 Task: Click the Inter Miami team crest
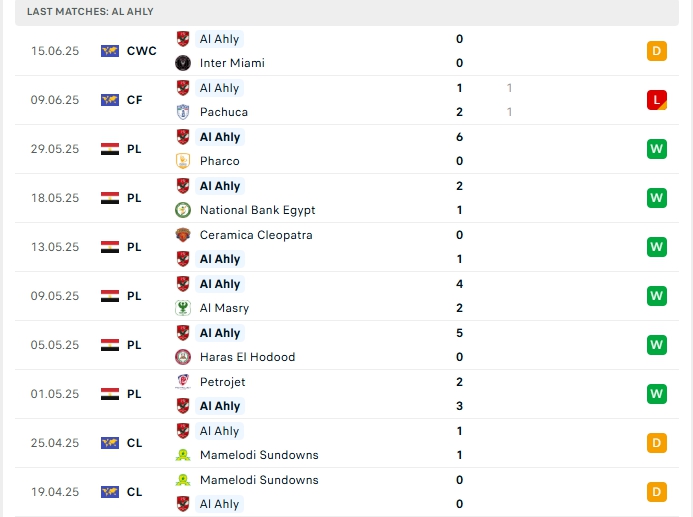click(183, 63)
